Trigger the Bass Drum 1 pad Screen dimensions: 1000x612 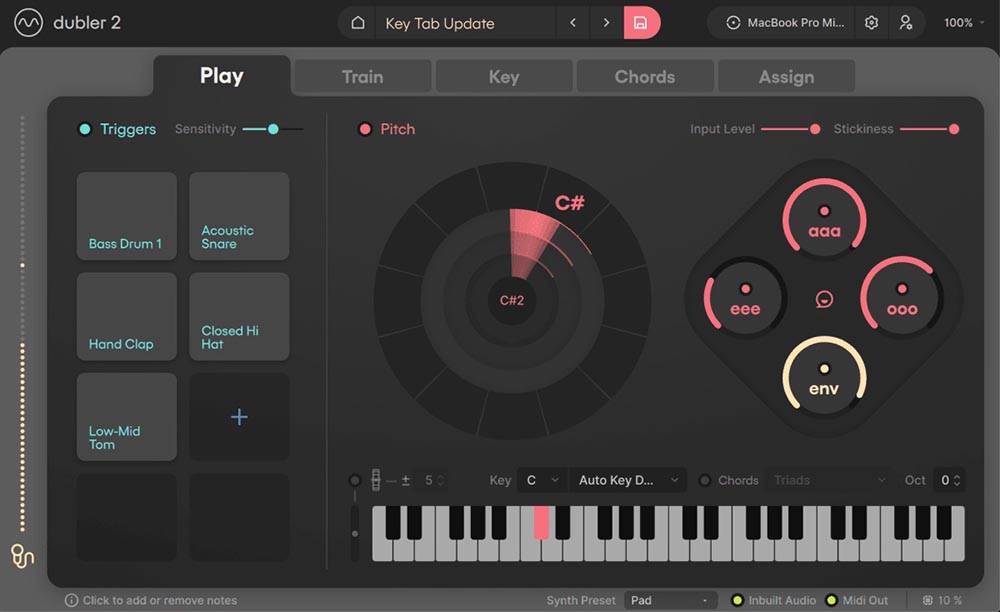127,217
